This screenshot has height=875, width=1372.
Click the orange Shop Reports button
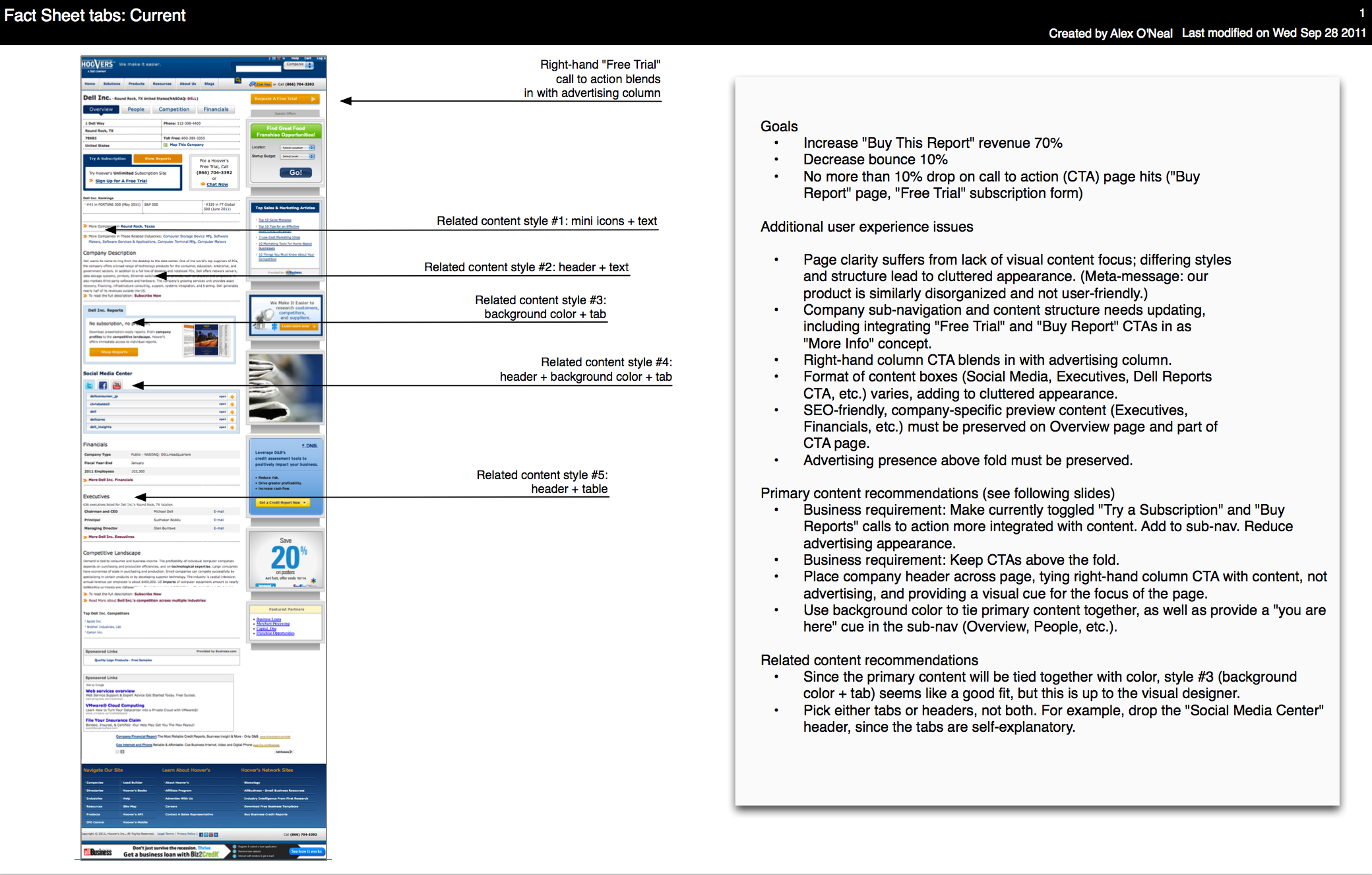pyautogui.click(x=114, y=352)
